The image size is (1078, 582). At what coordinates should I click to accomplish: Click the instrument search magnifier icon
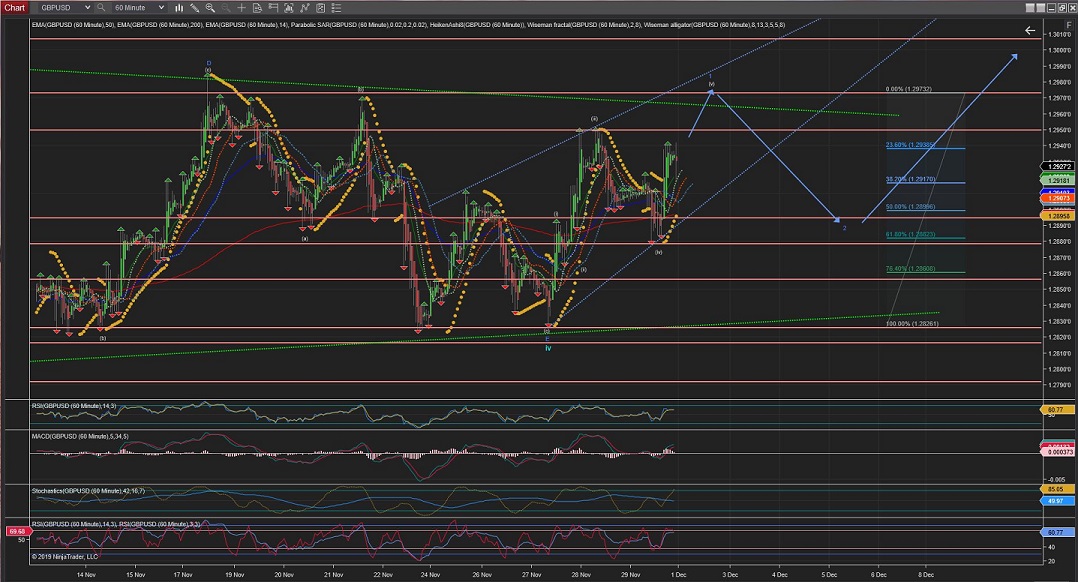pos(101,7)
